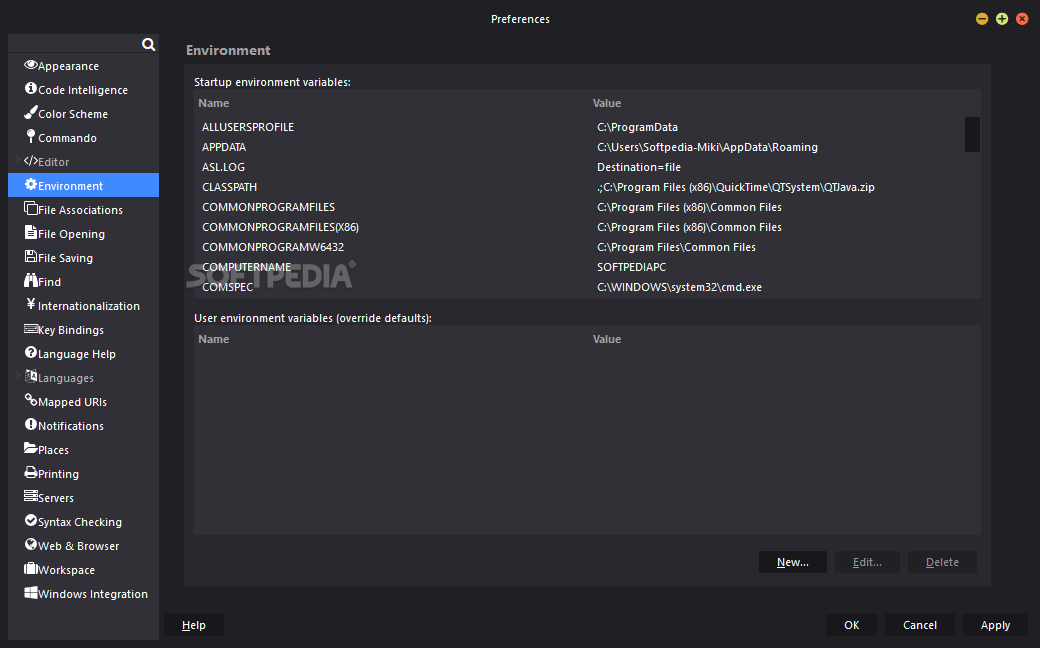Select the APPDATA variable name
The width and height of the screenshot is (1040, 648).
click(x=224, y=147)
